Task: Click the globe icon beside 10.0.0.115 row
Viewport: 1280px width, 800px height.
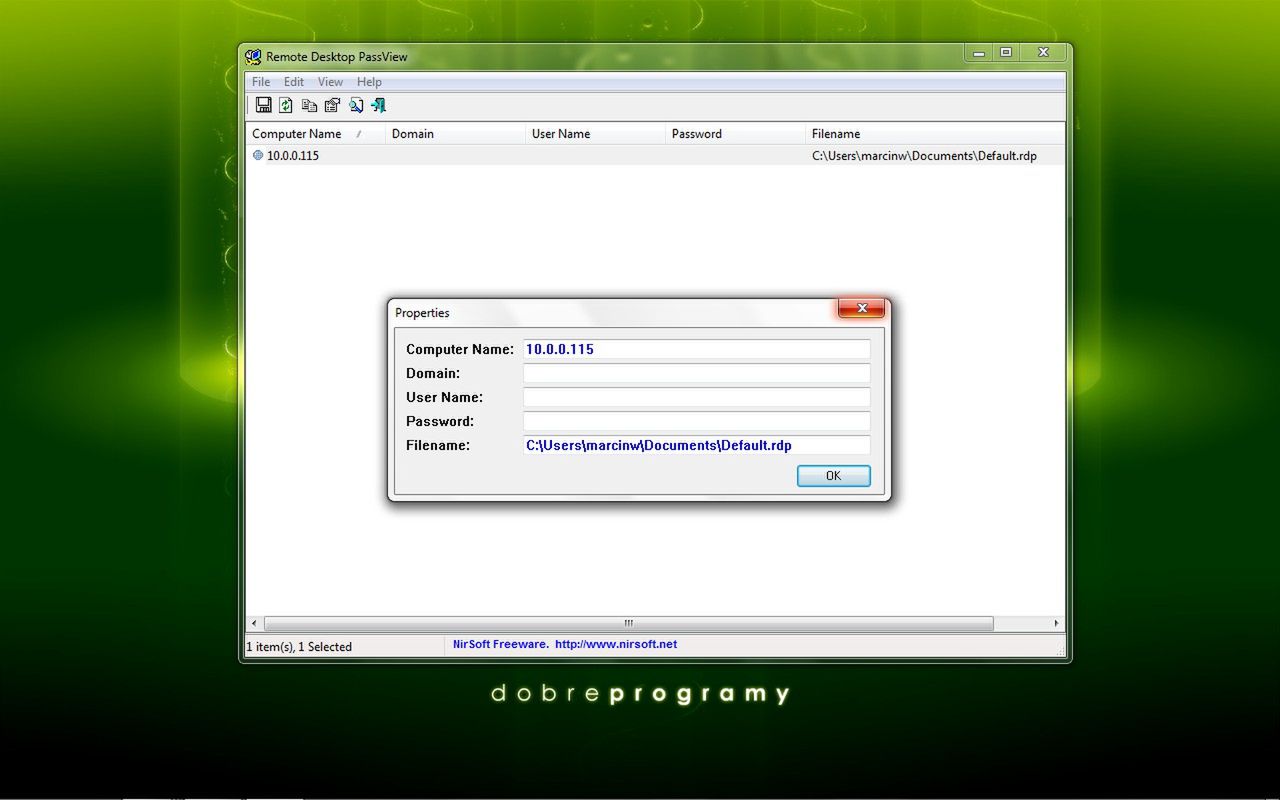Action: (x=258, y=155)
